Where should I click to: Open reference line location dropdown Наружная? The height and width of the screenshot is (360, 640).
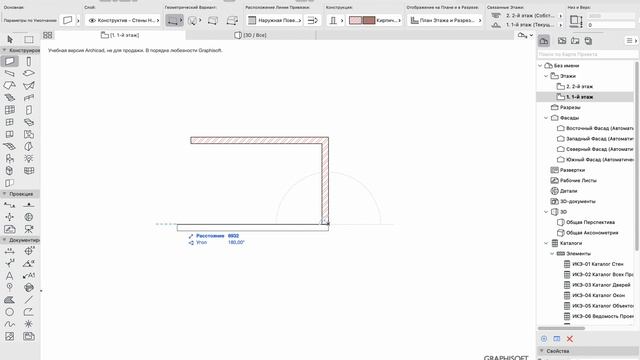(x=274, y=20)
